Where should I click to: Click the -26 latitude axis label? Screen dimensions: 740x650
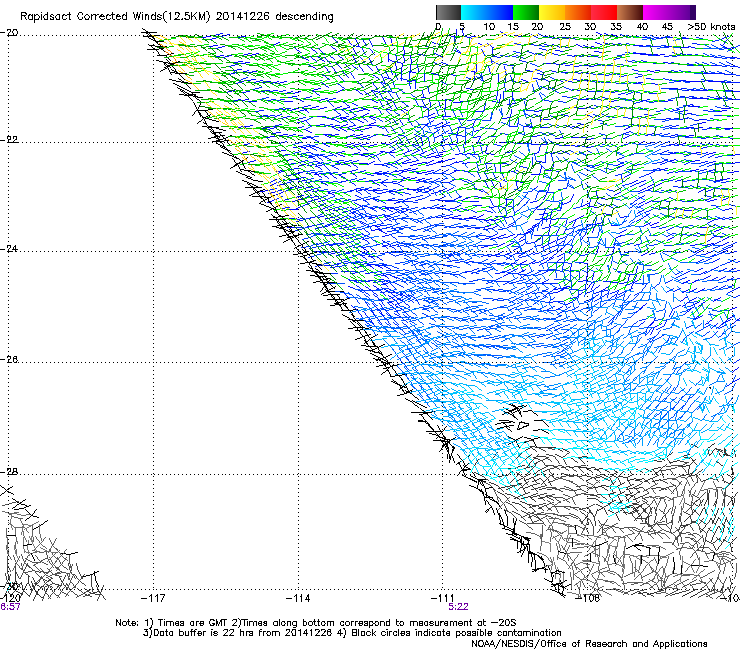point(9,360)
